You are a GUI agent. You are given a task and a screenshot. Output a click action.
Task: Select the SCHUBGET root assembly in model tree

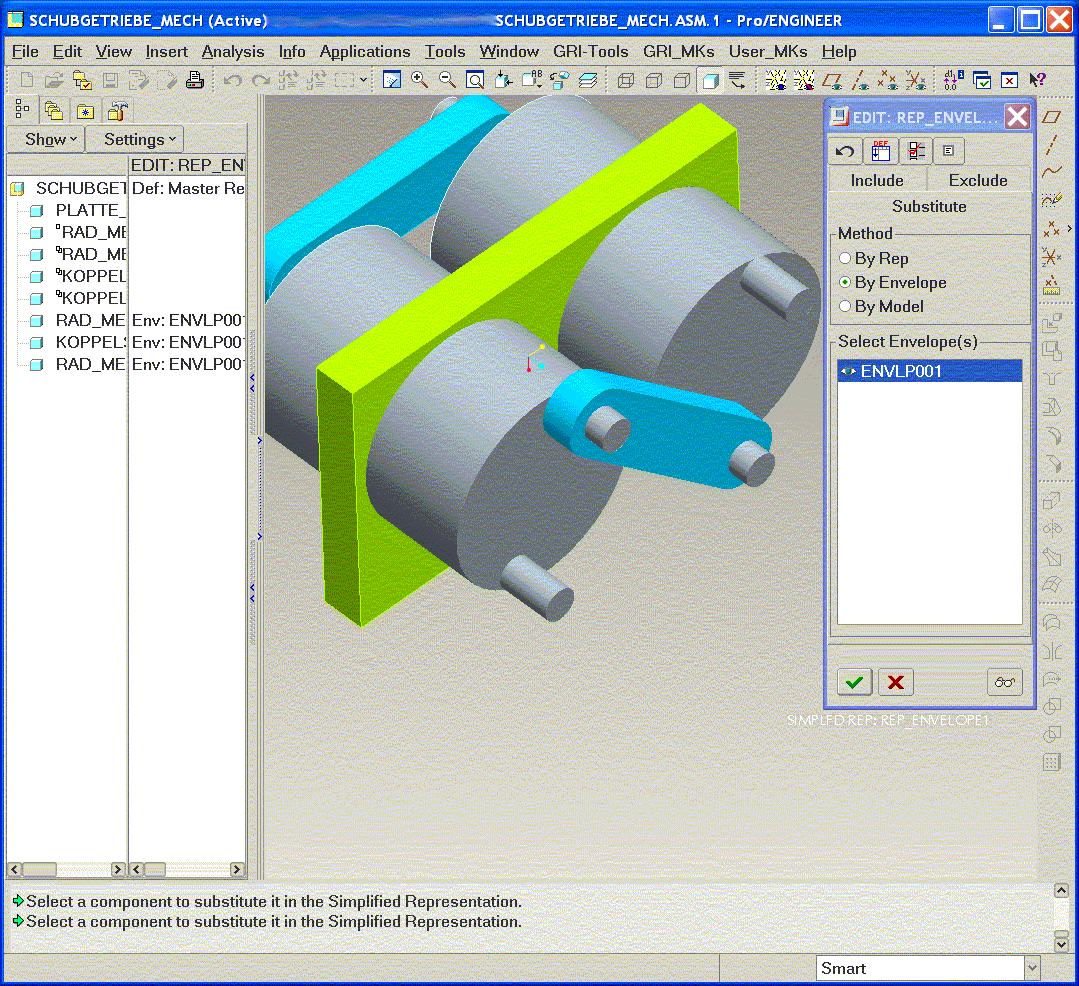pos(81,189)
